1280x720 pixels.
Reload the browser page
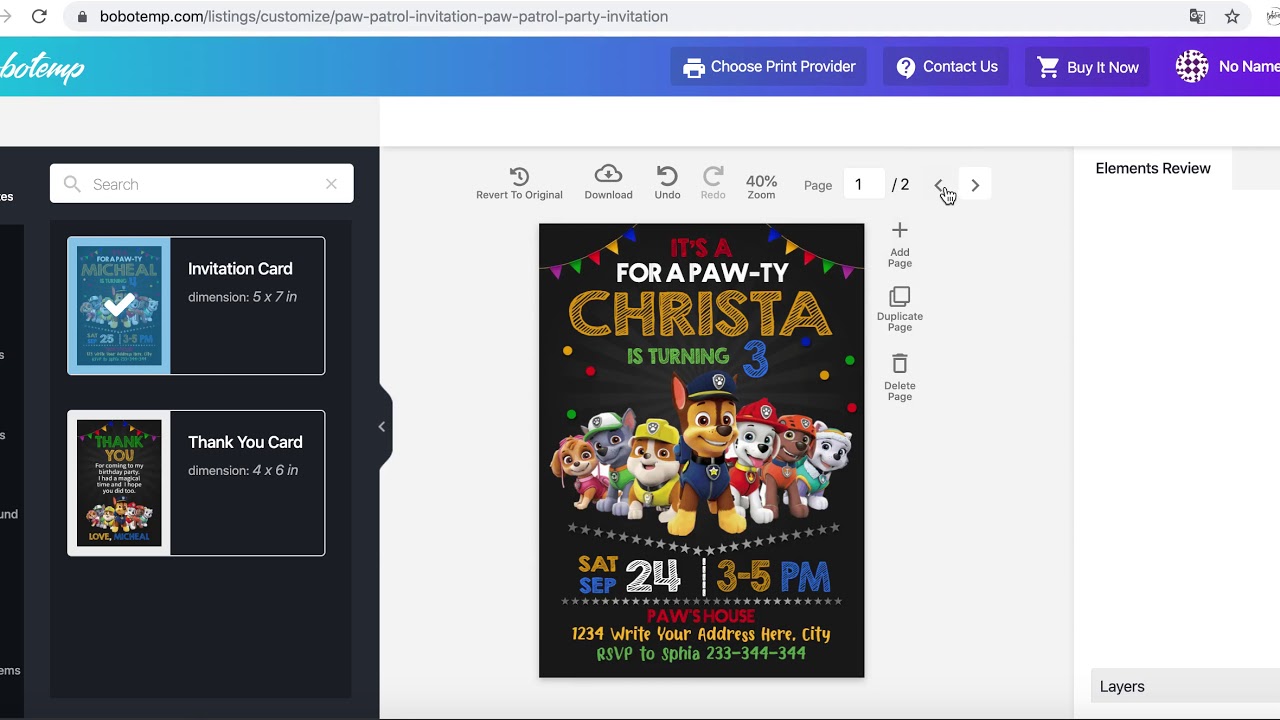[39, 16]
